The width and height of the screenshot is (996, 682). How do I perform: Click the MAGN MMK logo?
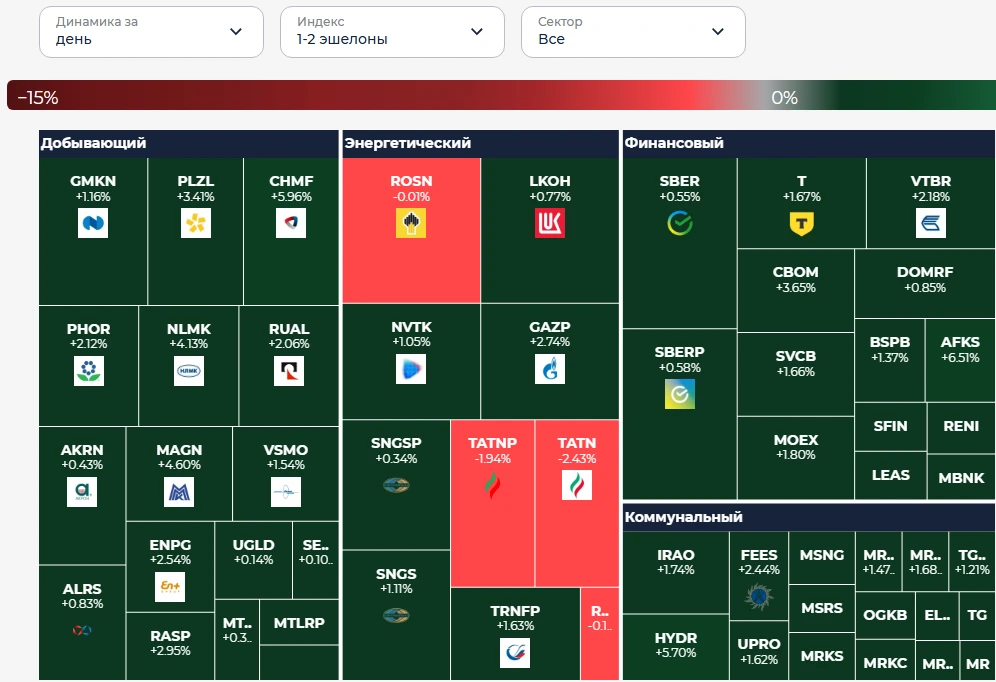coord(179,491)
